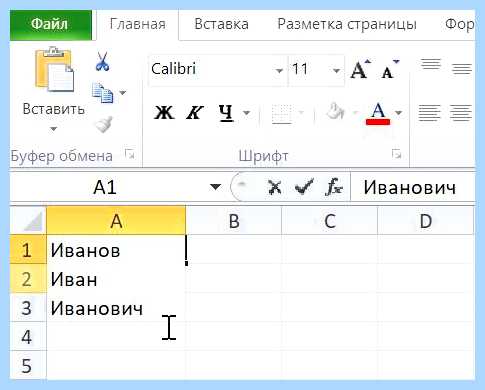Image resolution: width=485 pixels, height=390 pixels.
Task: Open the font size 11 dropdown
Action: [x=337, y=70]
